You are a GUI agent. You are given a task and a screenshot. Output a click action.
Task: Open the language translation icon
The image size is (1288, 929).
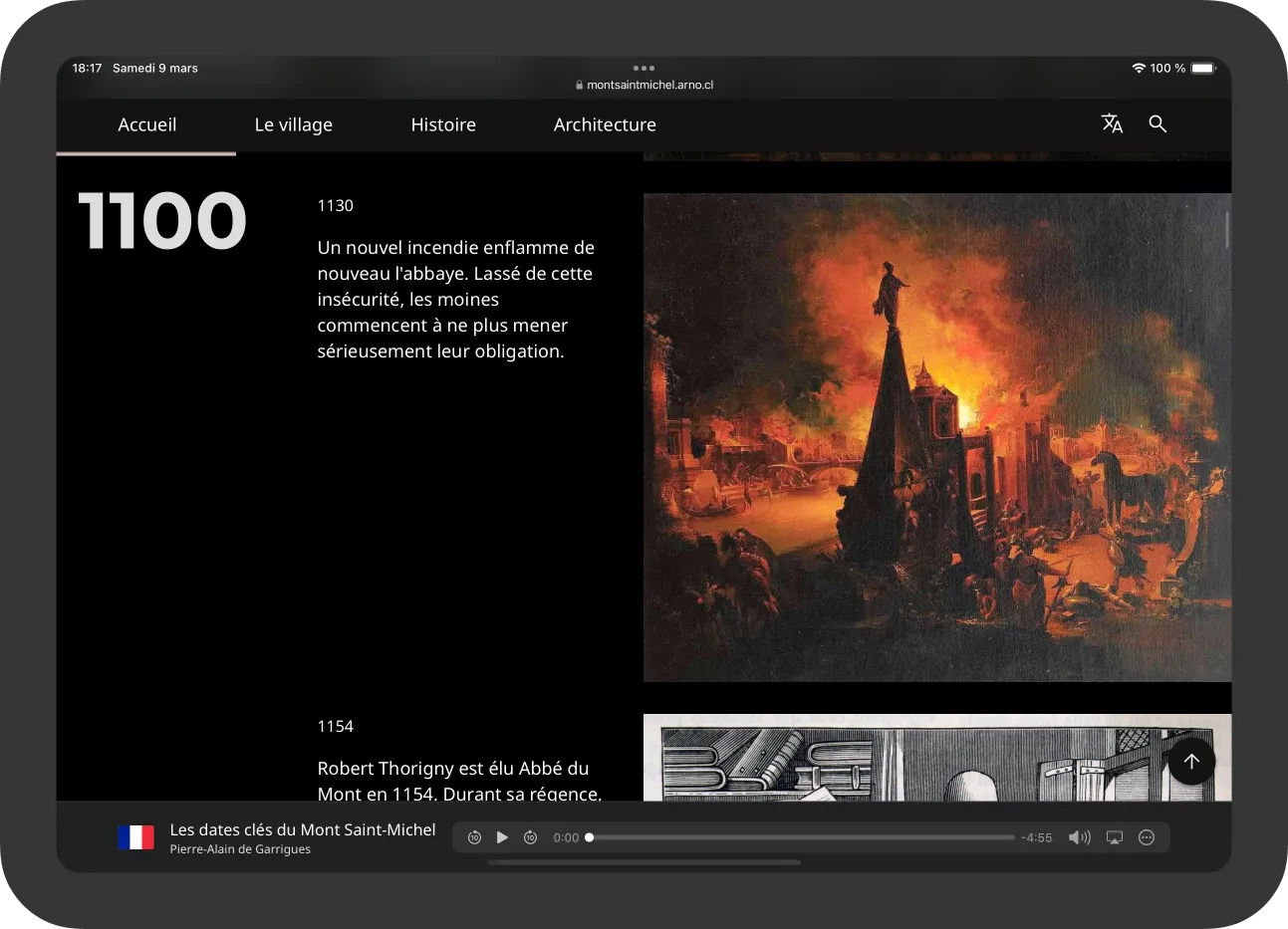tap(1112, 123)
